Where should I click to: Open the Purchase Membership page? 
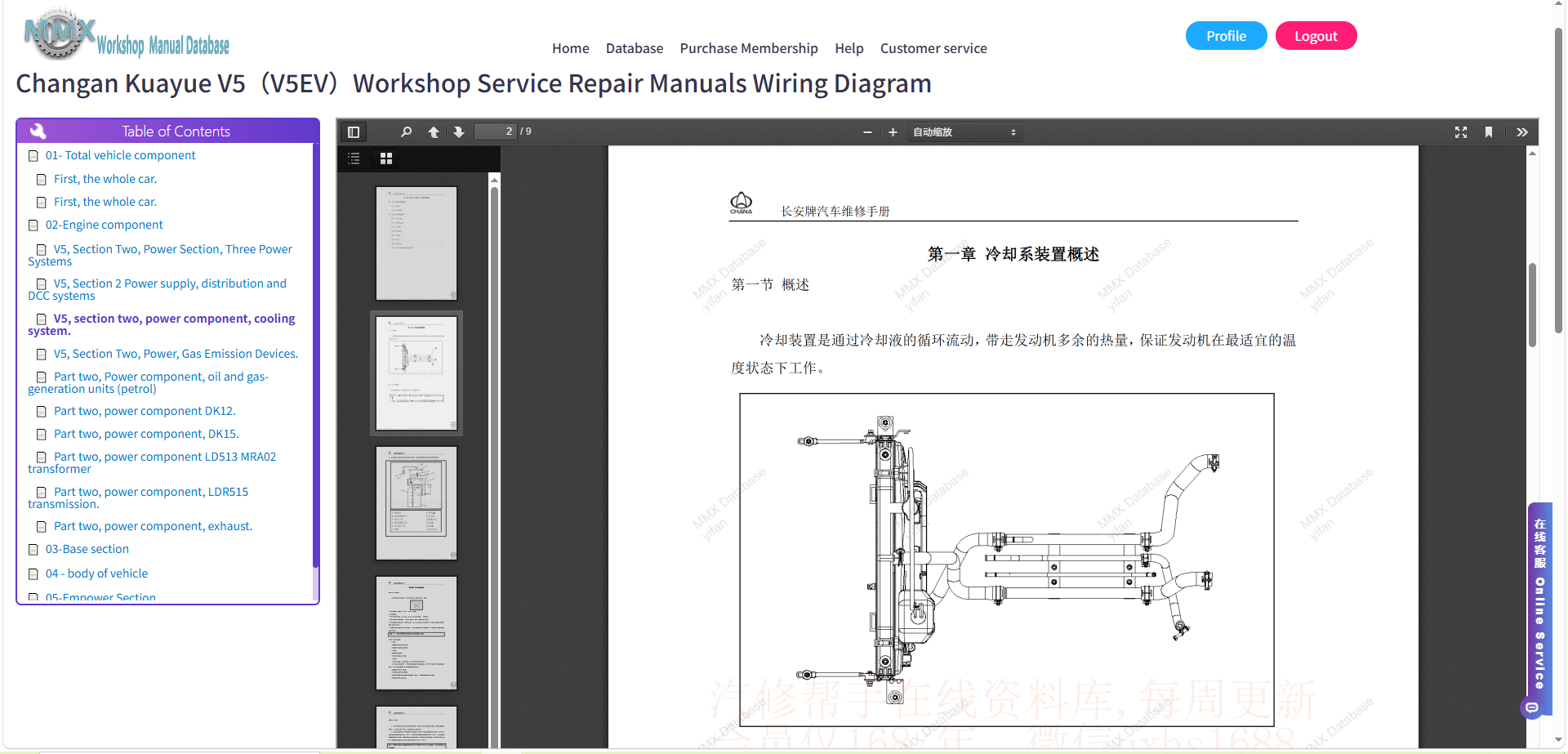pos(749,48)
